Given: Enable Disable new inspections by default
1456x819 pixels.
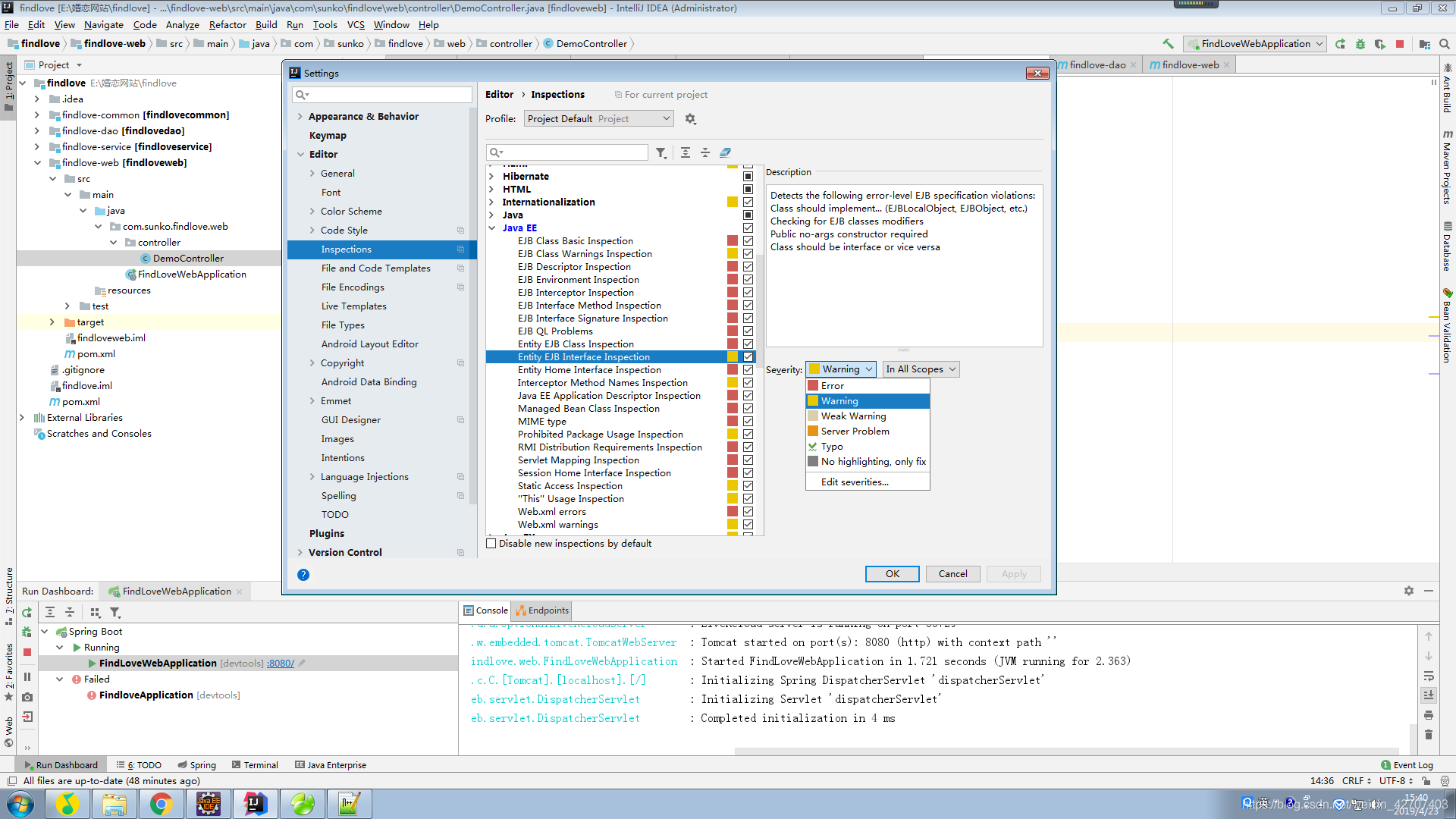Looking at the screenshot, I should tap(491, 544).
